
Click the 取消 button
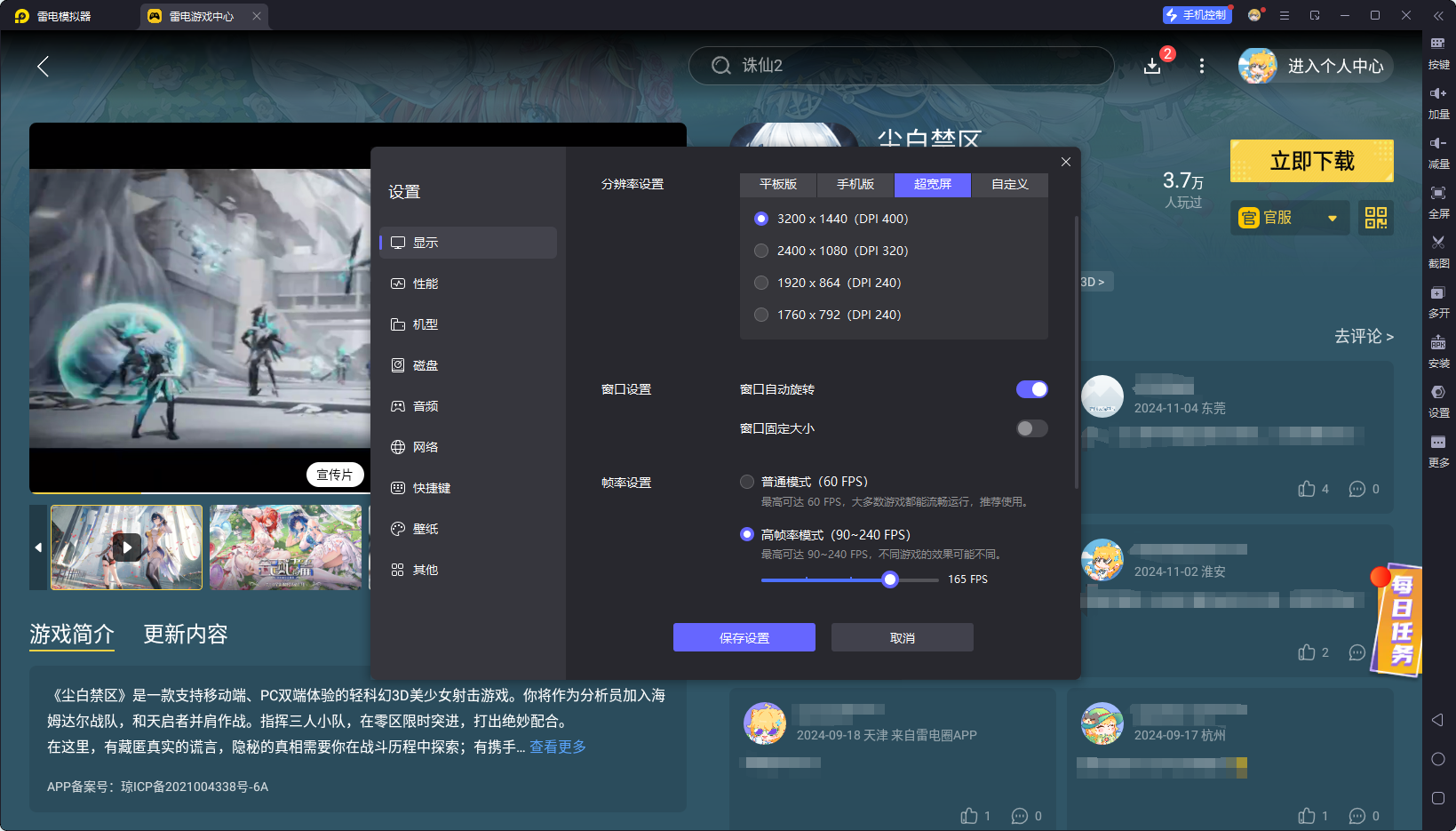tap(903, 637)
